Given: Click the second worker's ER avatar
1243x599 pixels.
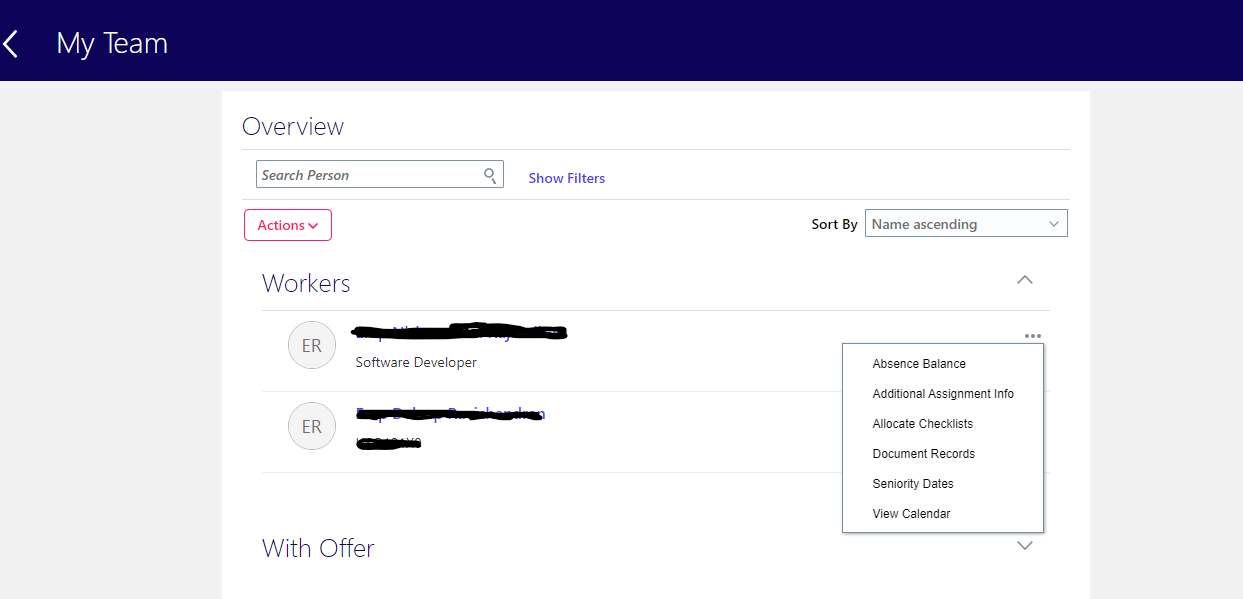Looking at the screenshot, I should [311, 425].
